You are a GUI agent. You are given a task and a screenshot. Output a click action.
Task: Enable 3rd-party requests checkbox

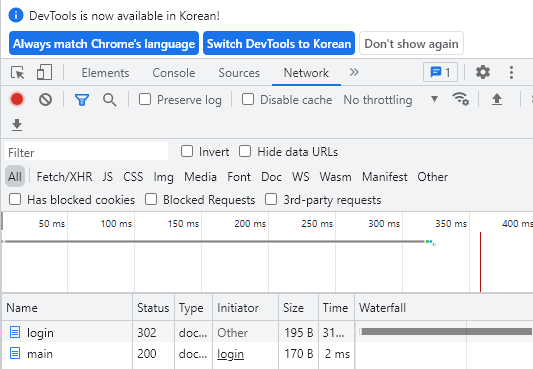271,199
